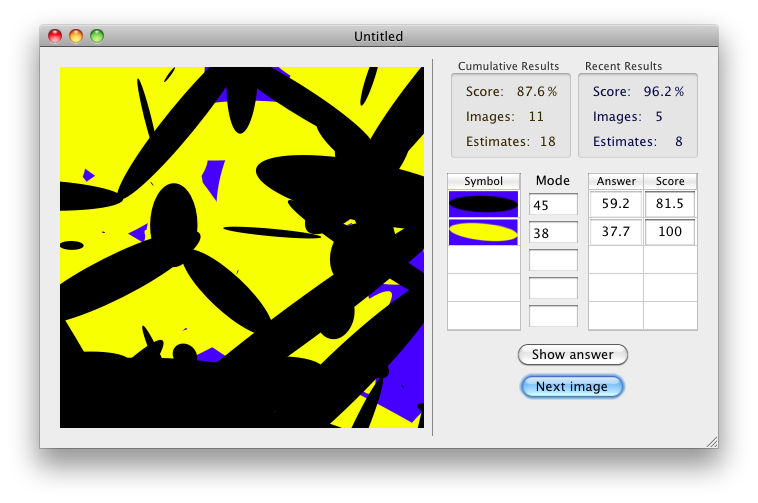Click the resize grip in window corner

pyautogui.click(x=711, y=441)
